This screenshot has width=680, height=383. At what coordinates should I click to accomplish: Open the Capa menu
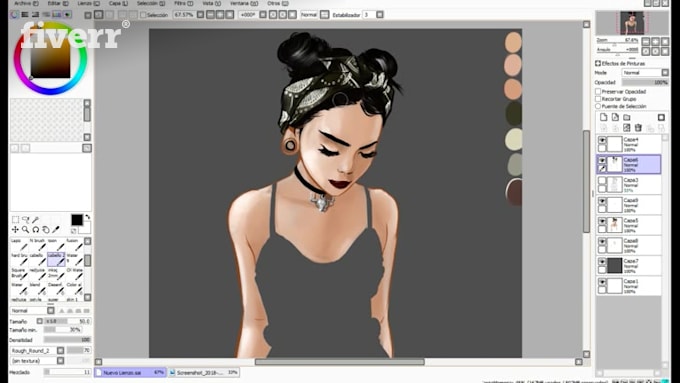pos(118,3)
